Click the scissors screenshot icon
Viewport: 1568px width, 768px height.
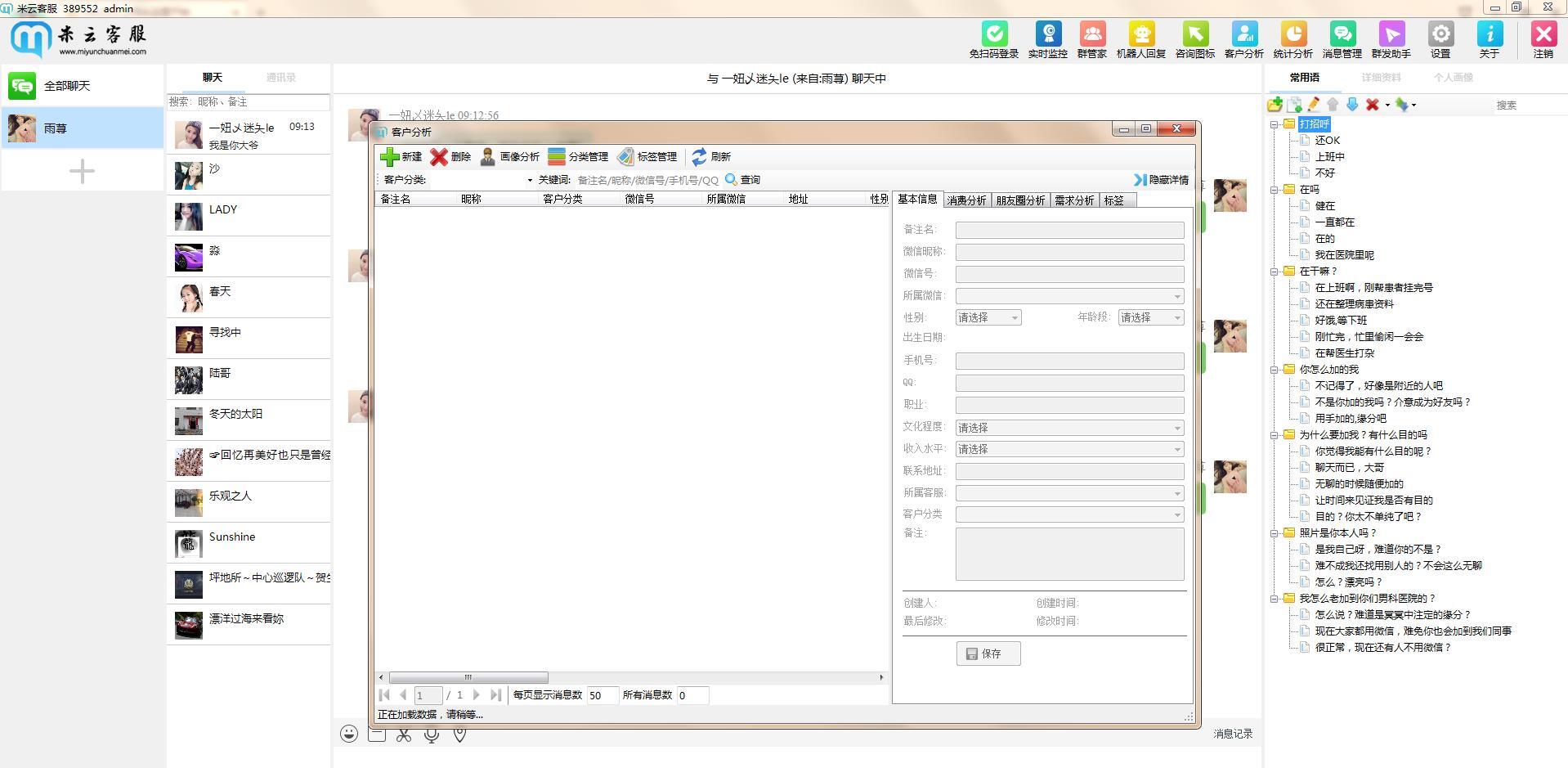tap(404, 734)
